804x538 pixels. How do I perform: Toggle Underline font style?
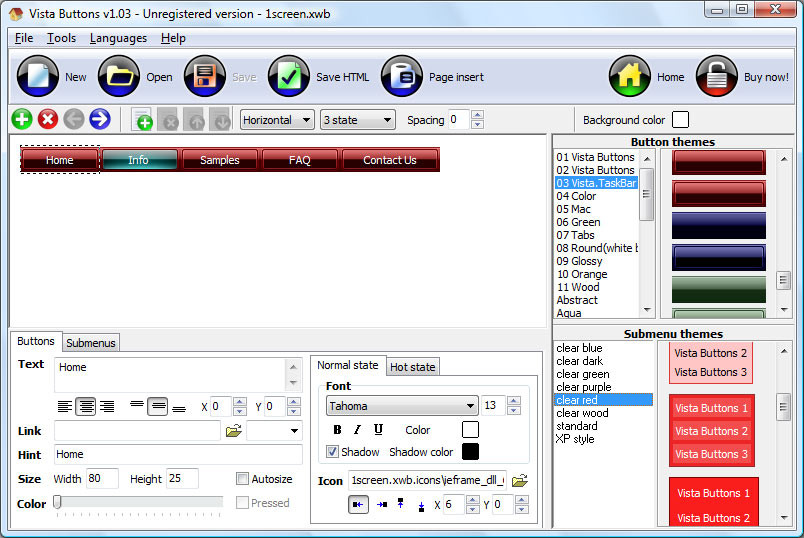[378, 430]
